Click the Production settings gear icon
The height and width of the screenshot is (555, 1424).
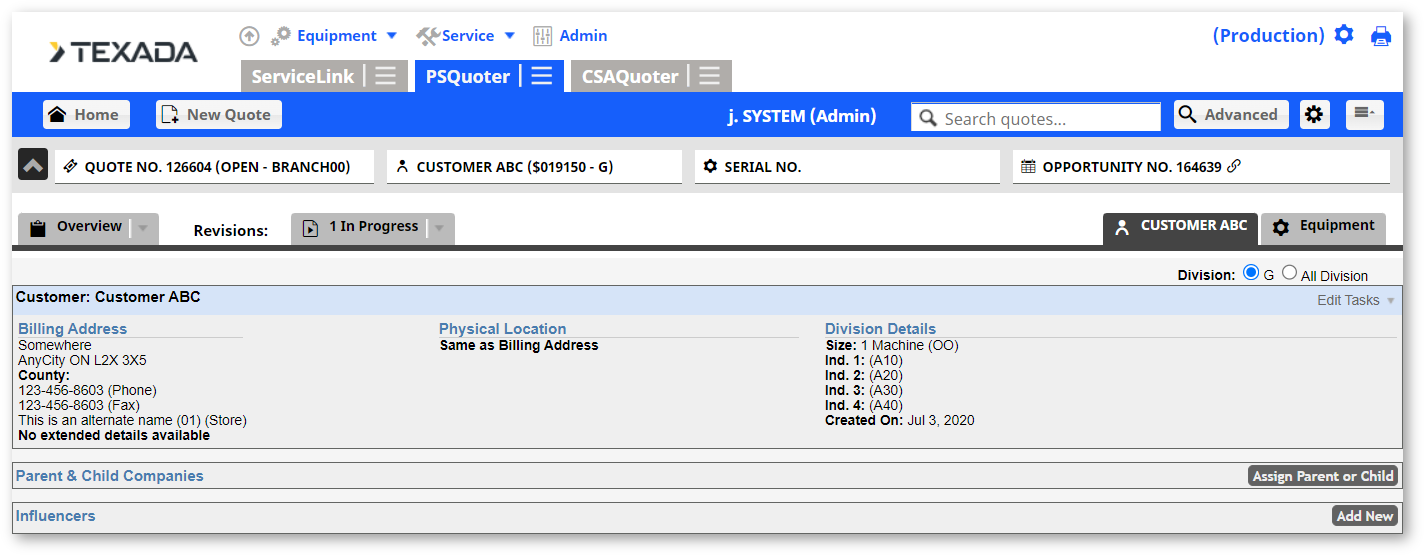coord(1344,35)
